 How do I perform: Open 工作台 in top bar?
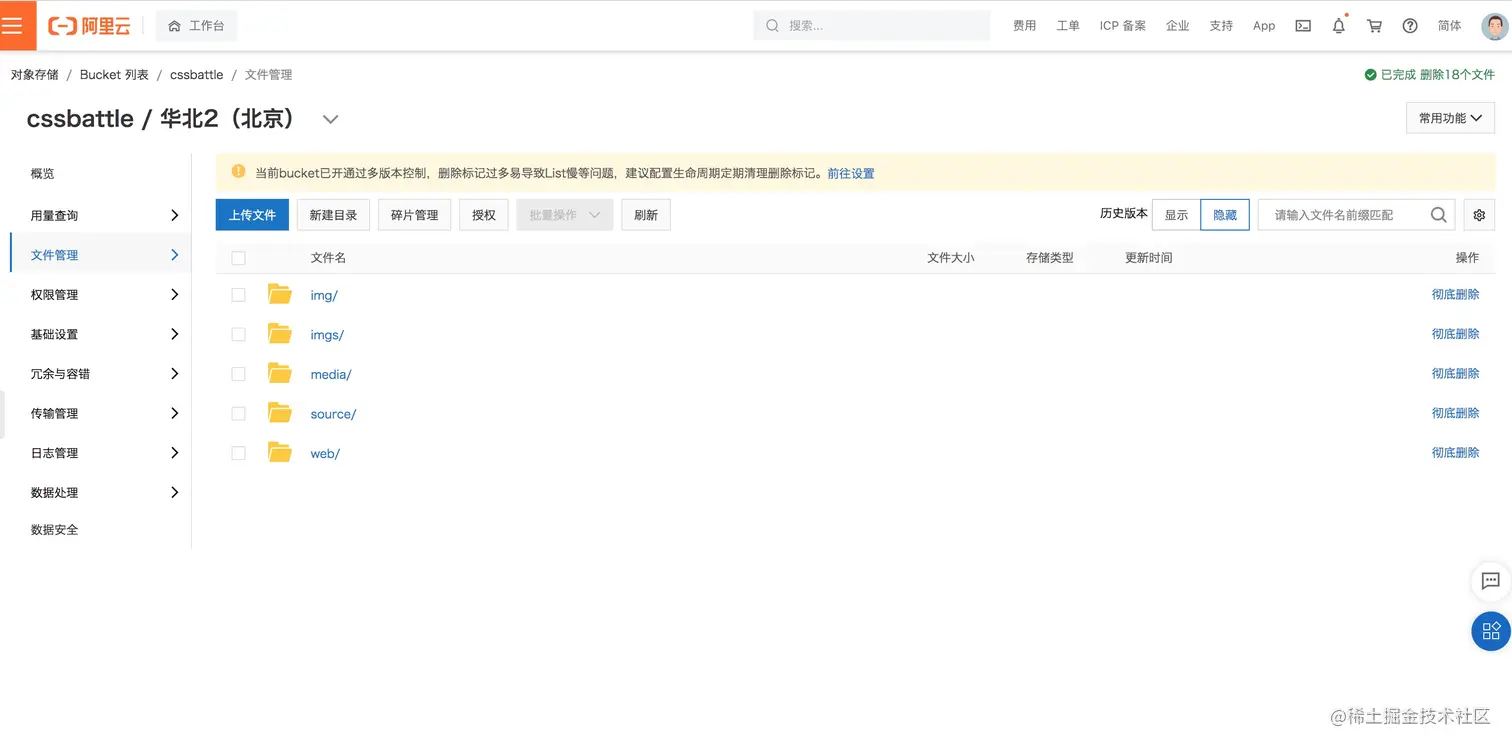[x=196, y=25]
